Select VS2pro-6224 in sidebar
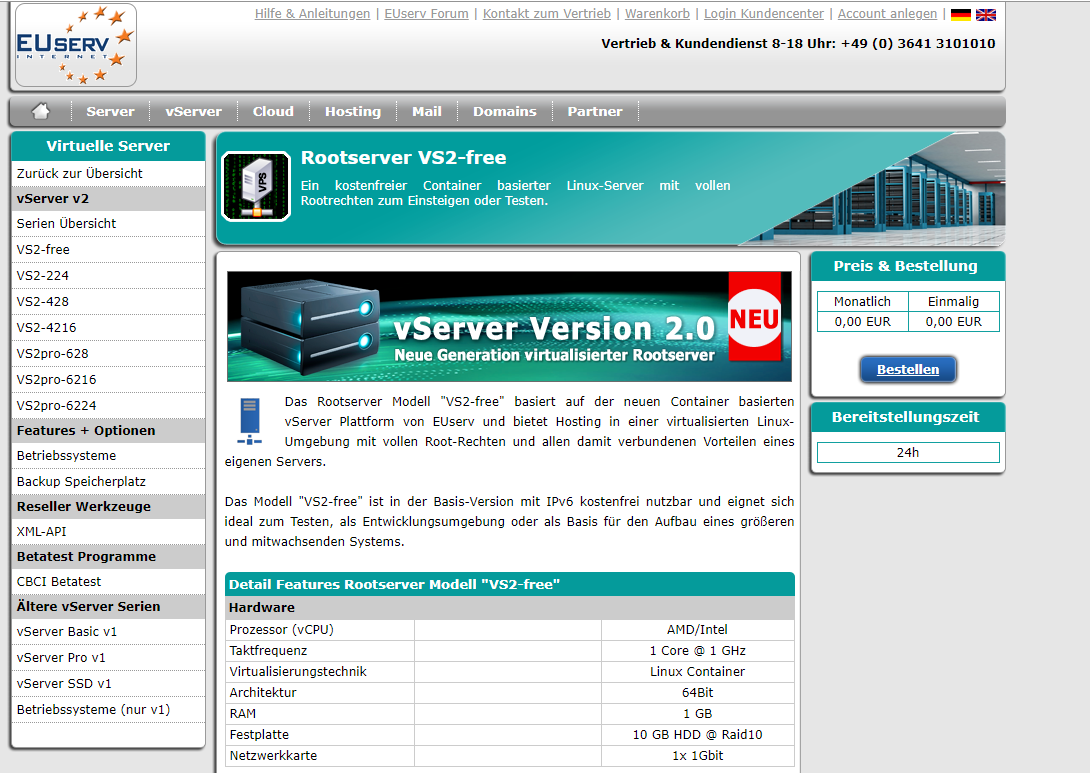This screenshot has height=773, width=1090. [108, 405]
